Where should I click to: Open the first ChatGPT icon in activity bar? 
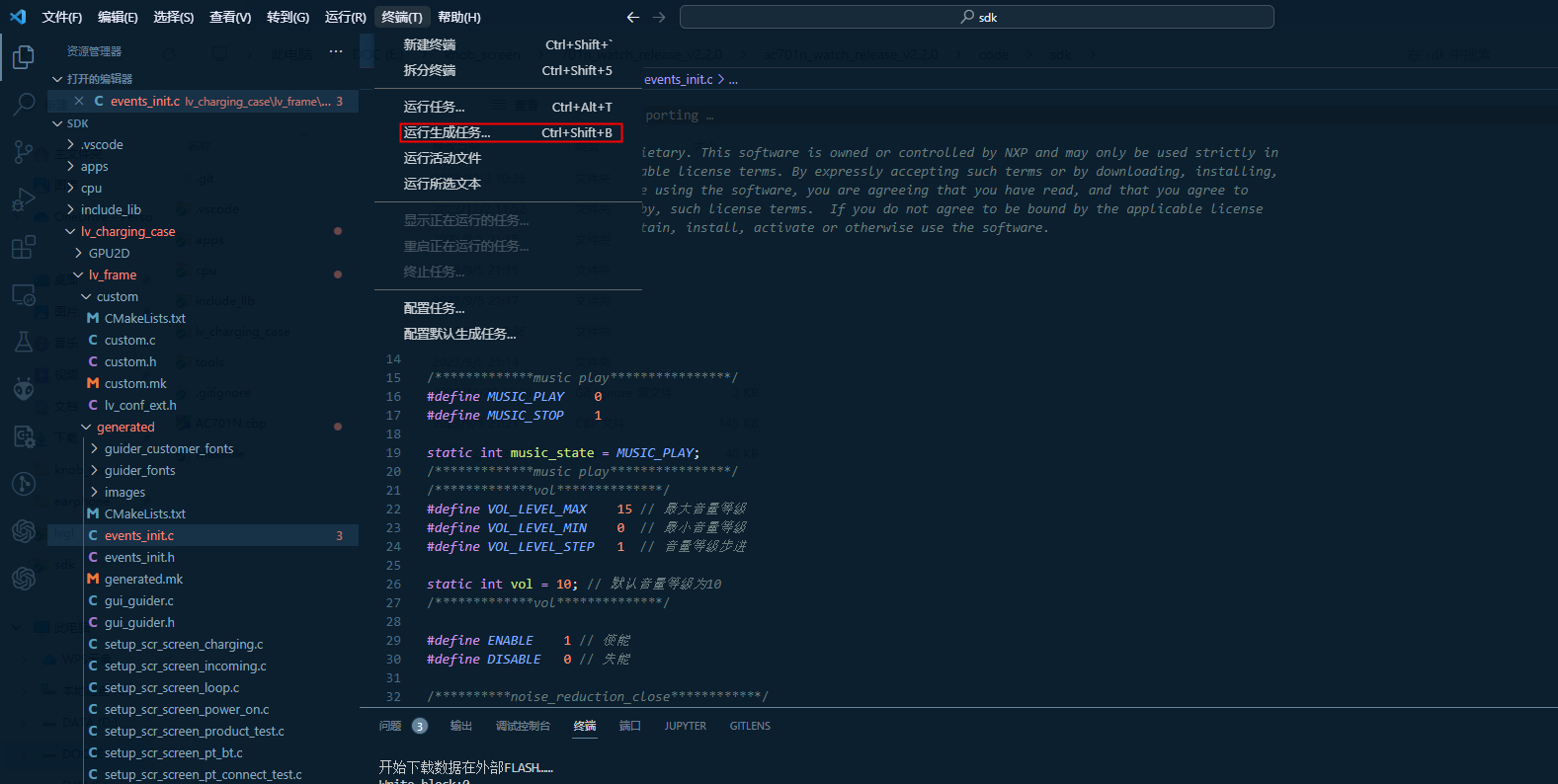click(24, 531)
